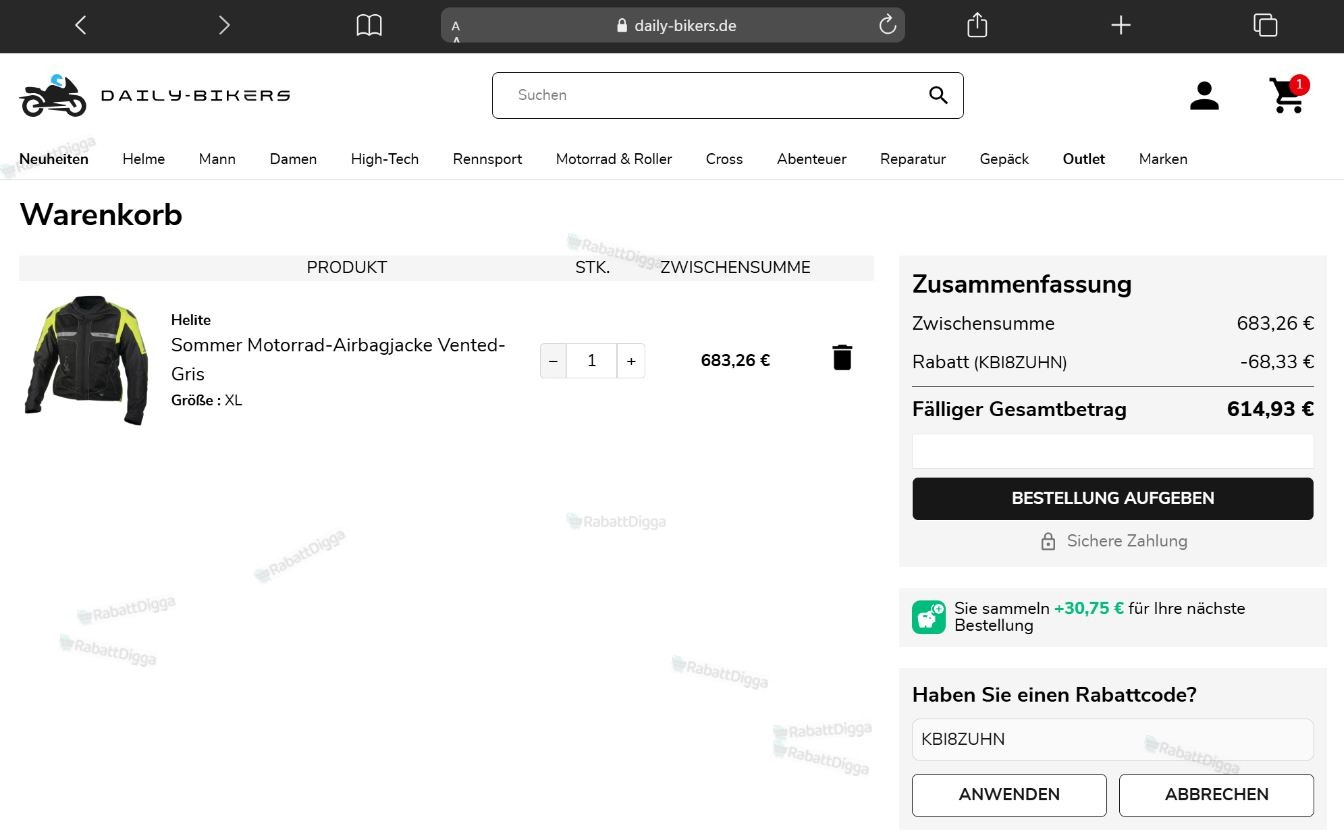Open the Motorrad & Roller category
This screenshot has height=839, width=1344.
coord(614,159)
